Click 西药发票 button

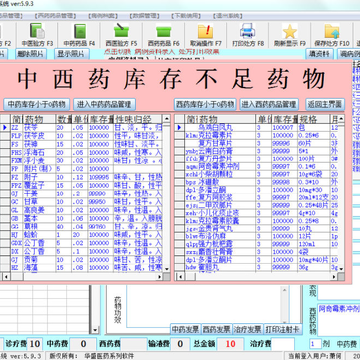coord(217,329)
